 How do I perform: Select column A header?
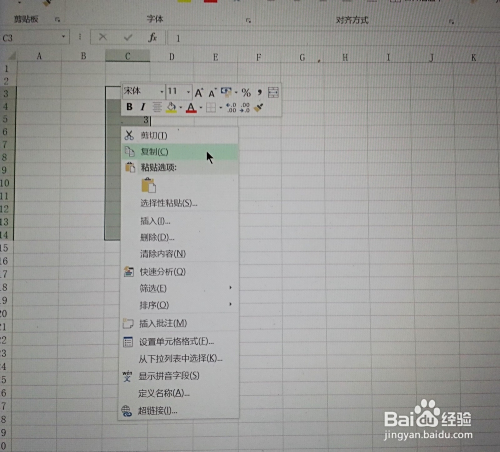(x=39, y=56)
